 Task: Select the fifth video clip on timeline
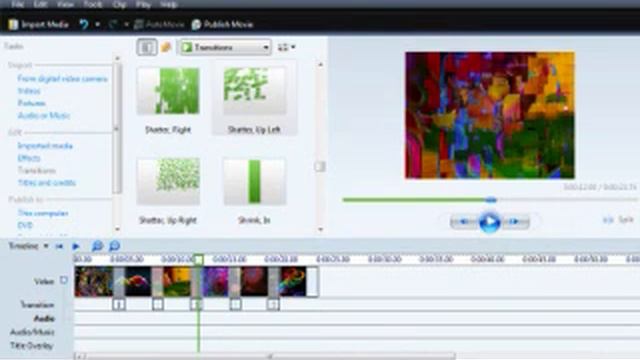(x=254, y=281)
